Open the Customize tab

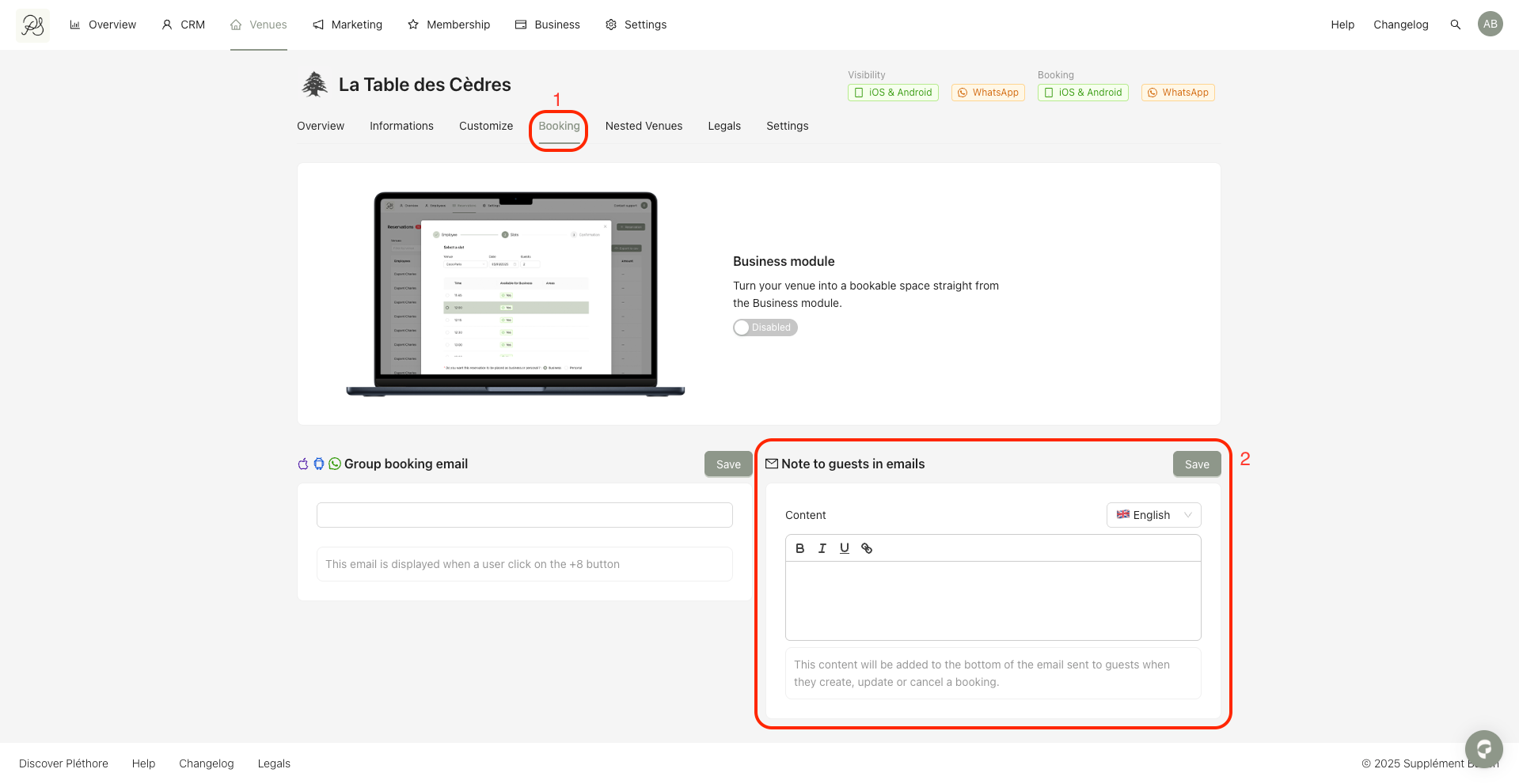tap(486, 126)
